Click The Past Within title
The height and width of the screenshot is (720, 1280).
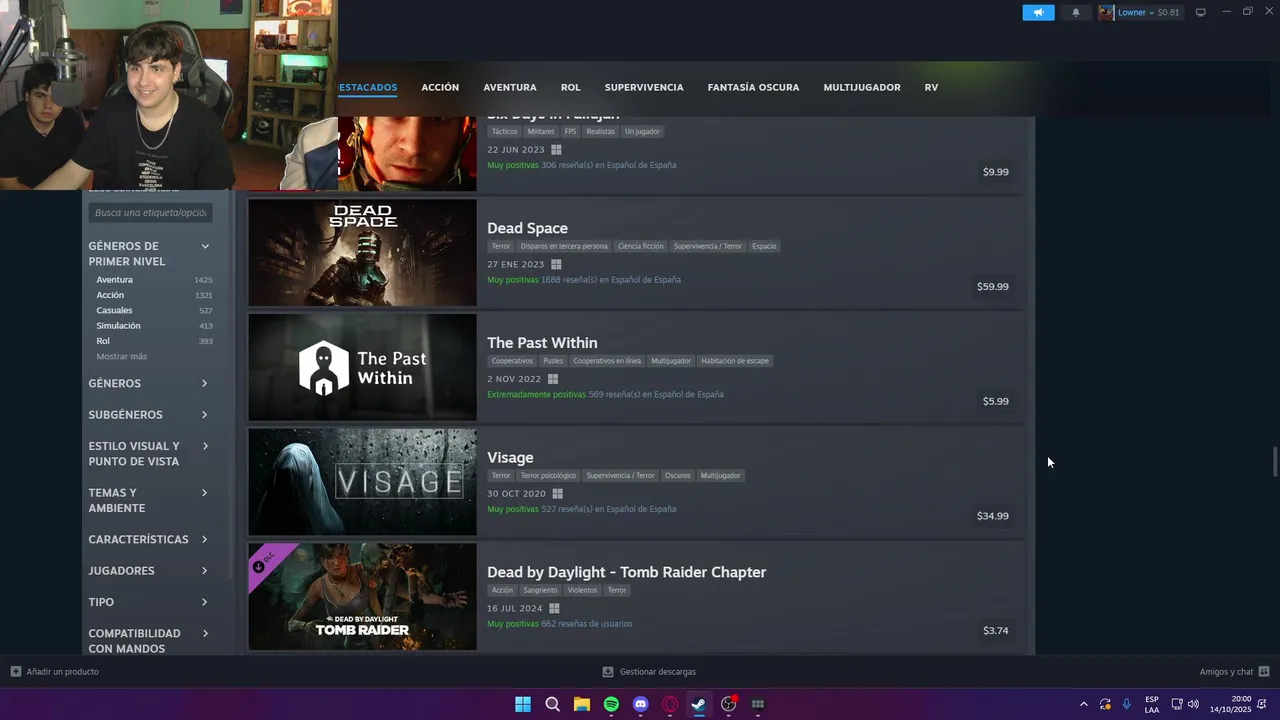click(x=542, y=343)
